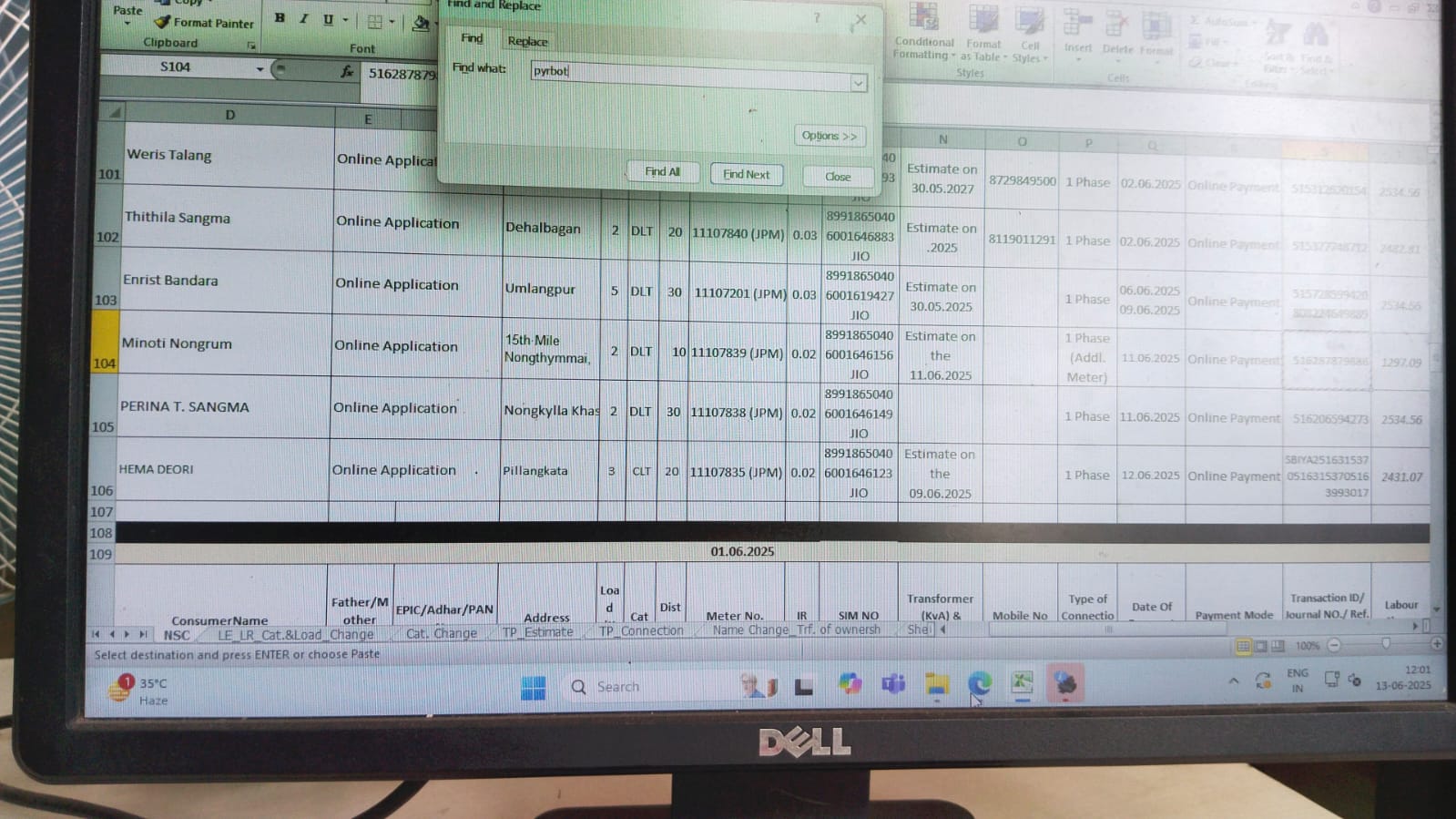Select cell containing Thithila Sangma

point(228,218)
